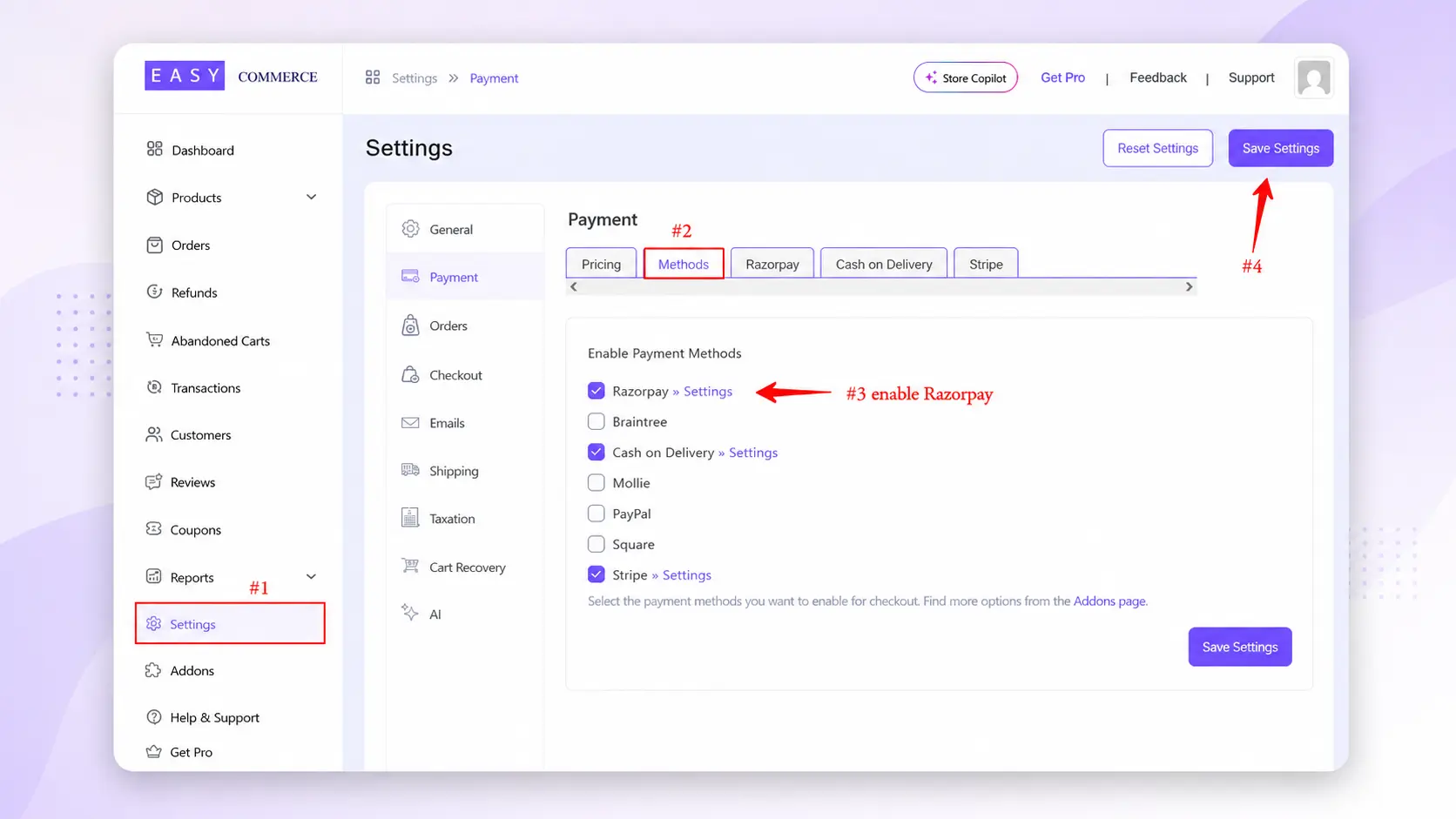
Task: Click the Payment breadcrumb
Action: pyautogui.click(x=494, y=78)
